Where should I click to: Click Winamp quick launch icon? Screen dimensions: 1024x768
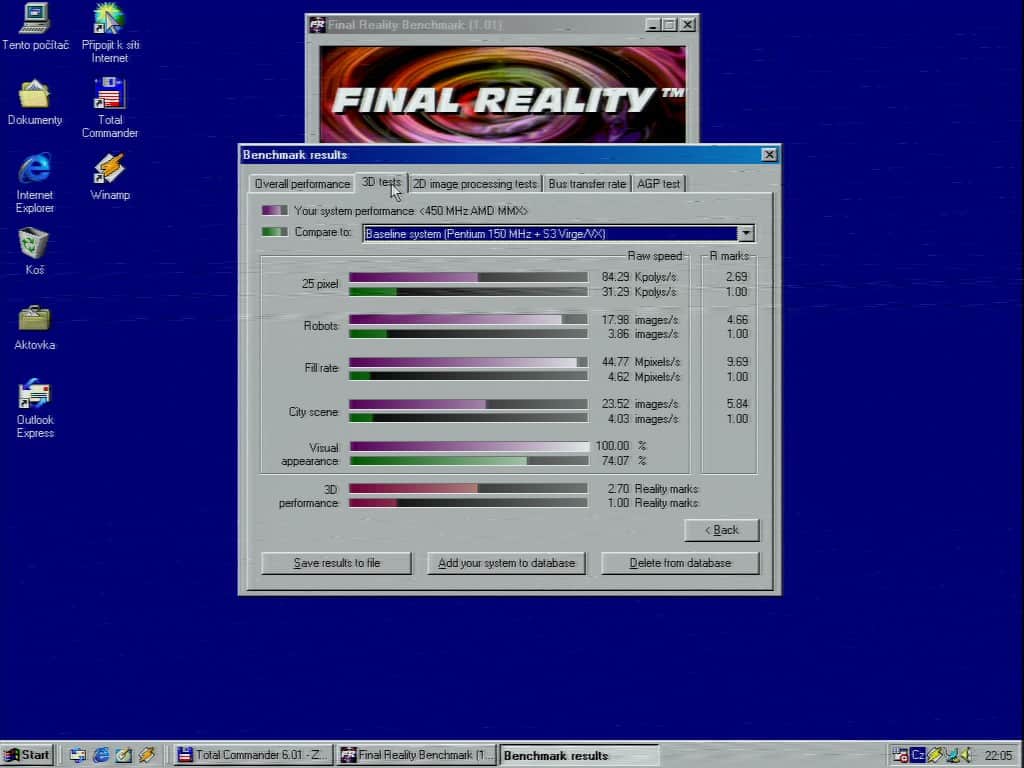(146, 755)
